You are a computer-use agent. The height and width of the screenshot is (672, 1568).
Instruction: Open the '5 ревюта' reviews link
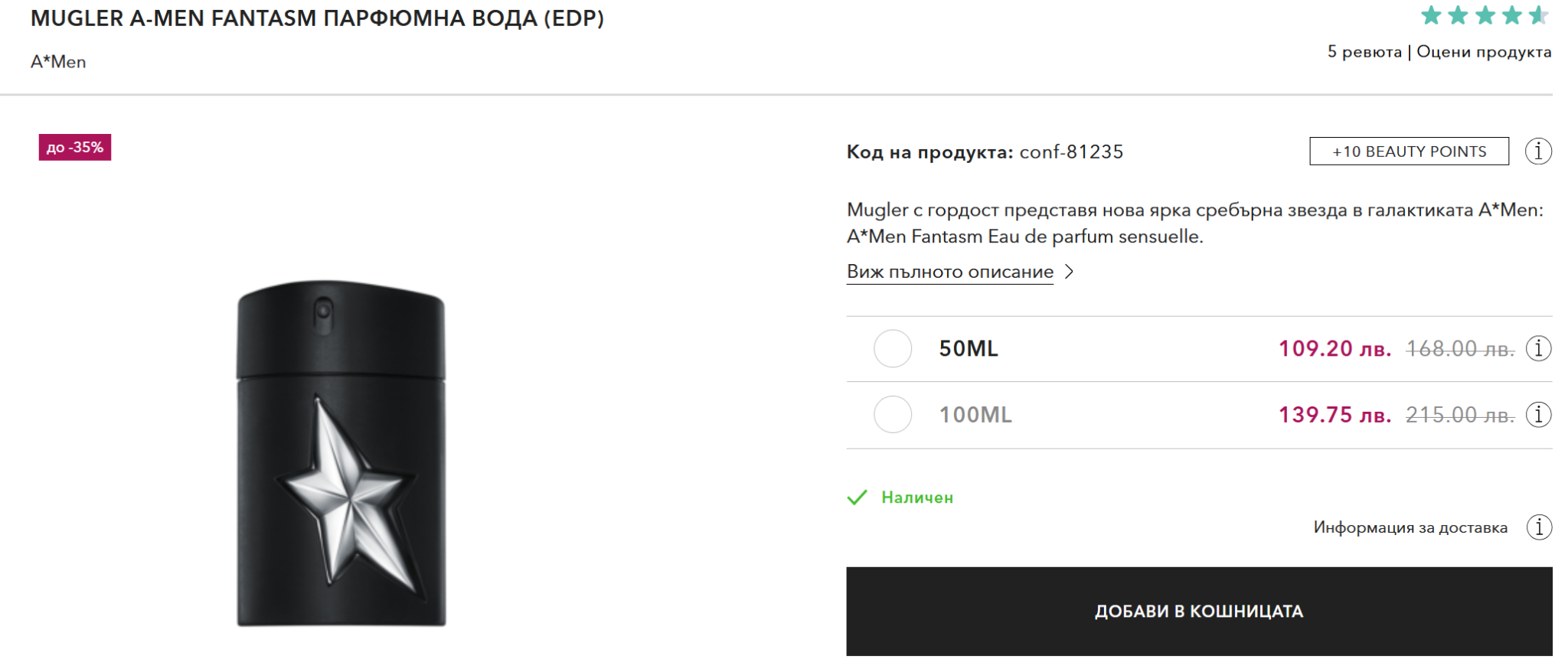pyautogui.click(x=1364, y=52)
